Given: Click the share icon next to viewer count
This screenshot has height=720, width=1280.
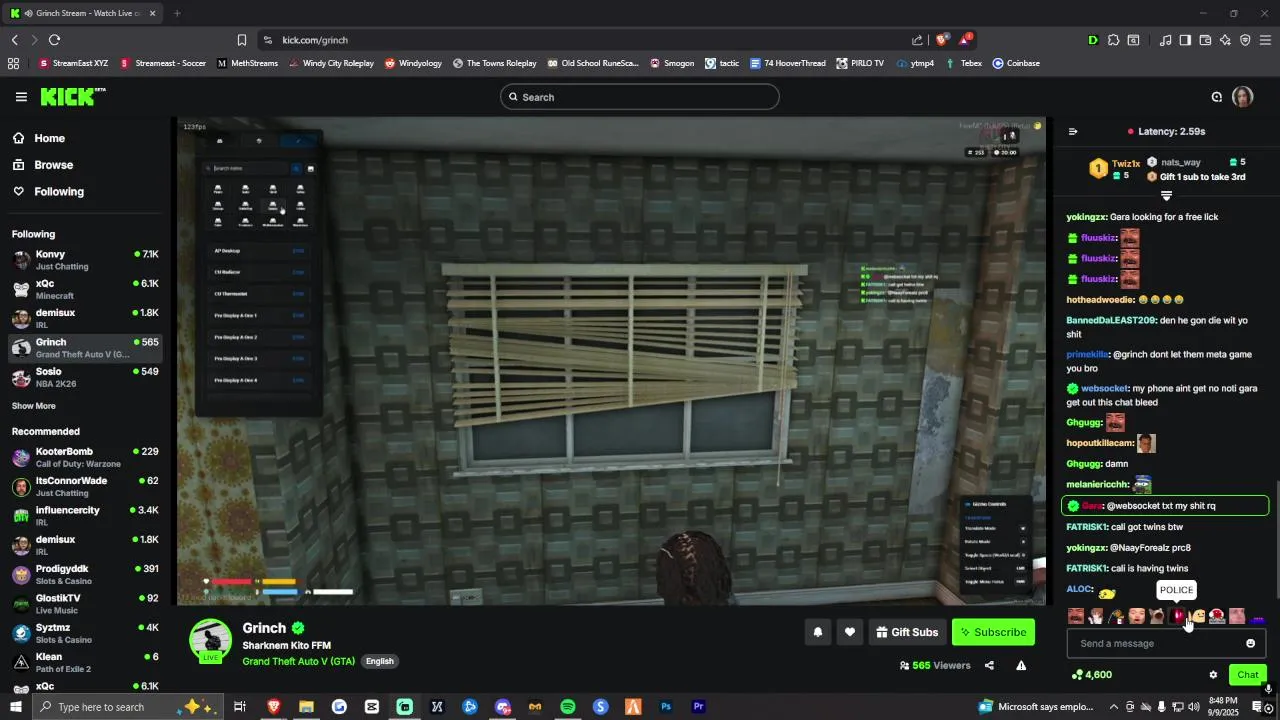Looking at the screenshot, I should pyautogui.click(x=989, y=665).
